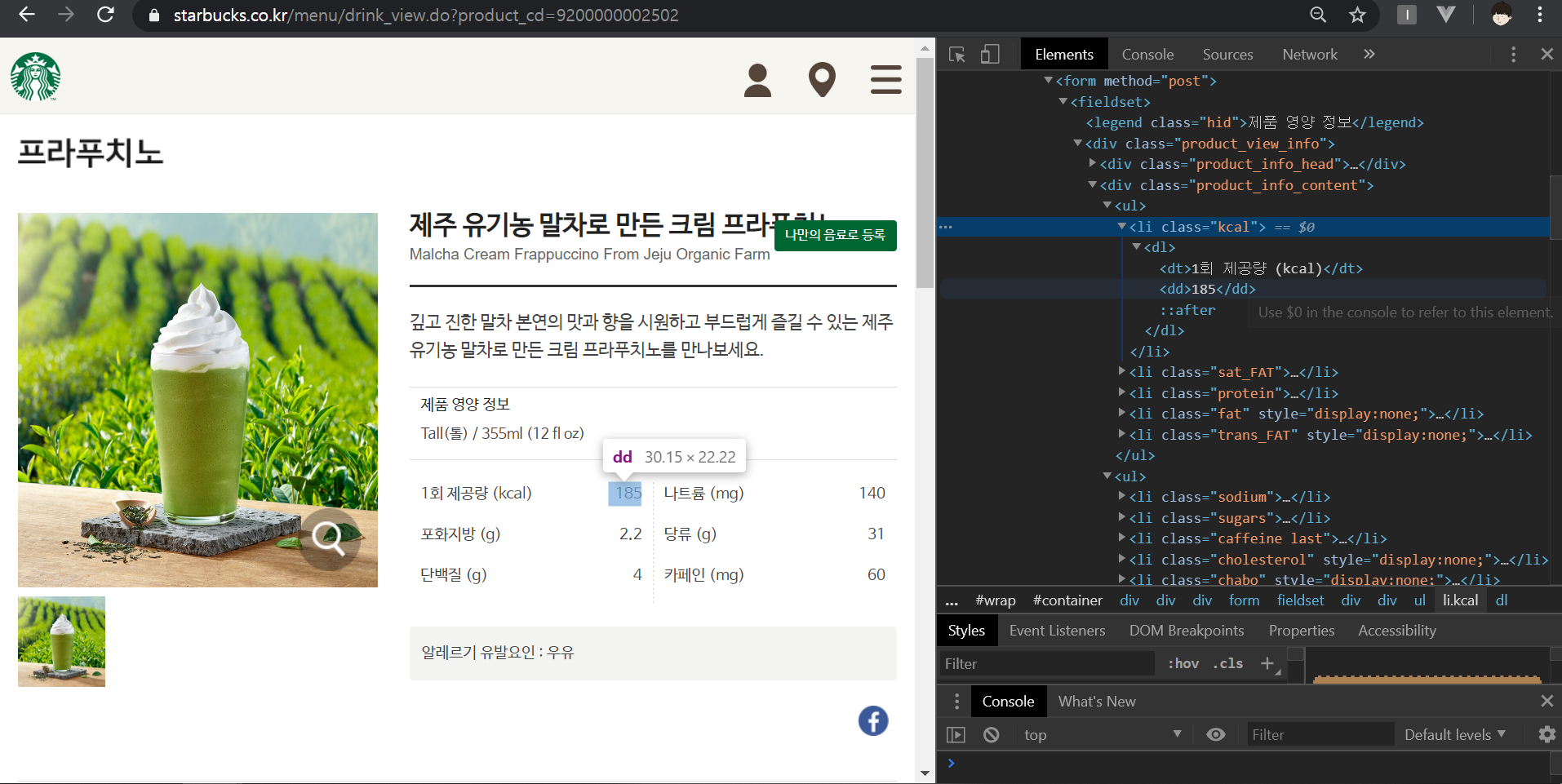Select fieldset in the breadcrumb
1562x784 pixels.
1301,600
